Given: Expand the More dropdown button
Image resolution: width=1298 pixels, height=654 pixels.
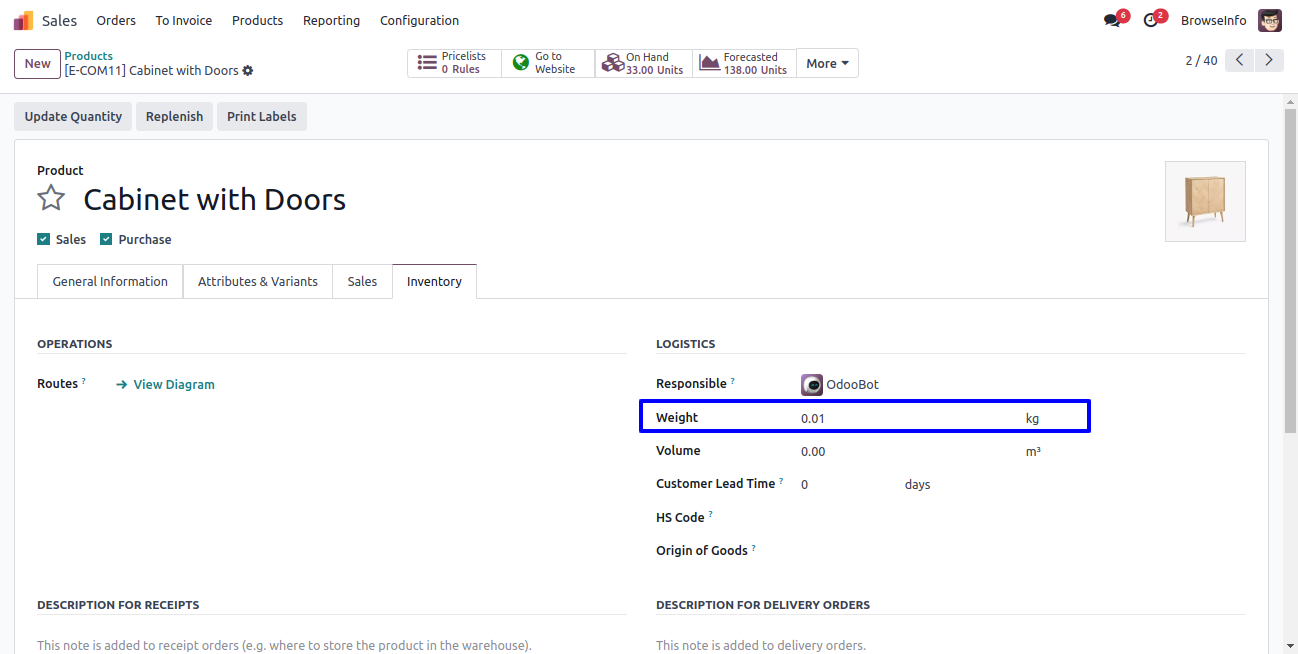Looking at the screenshot, I should (827, 63).
